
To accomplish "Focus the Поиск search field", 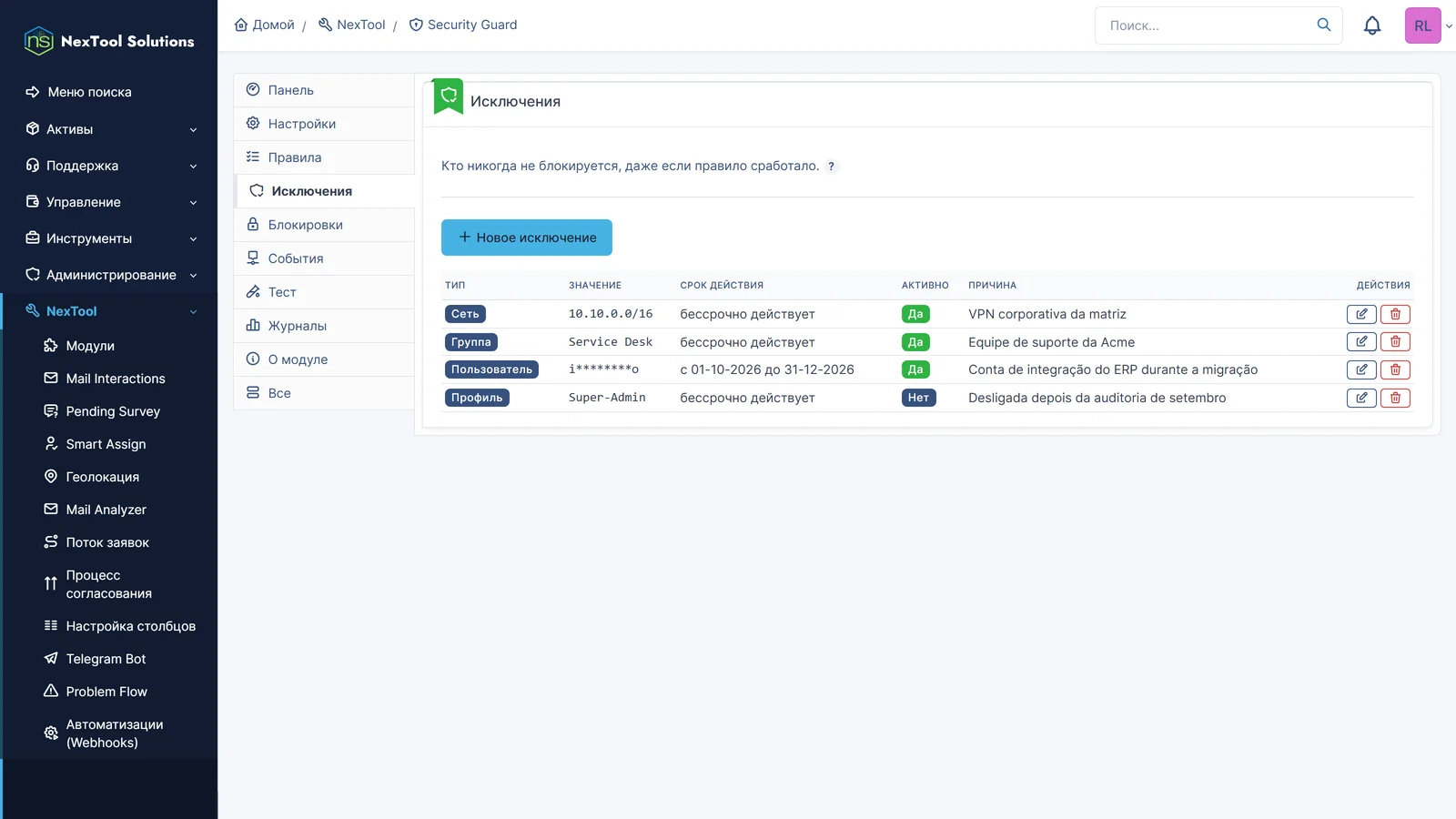I will point(1206,25).
